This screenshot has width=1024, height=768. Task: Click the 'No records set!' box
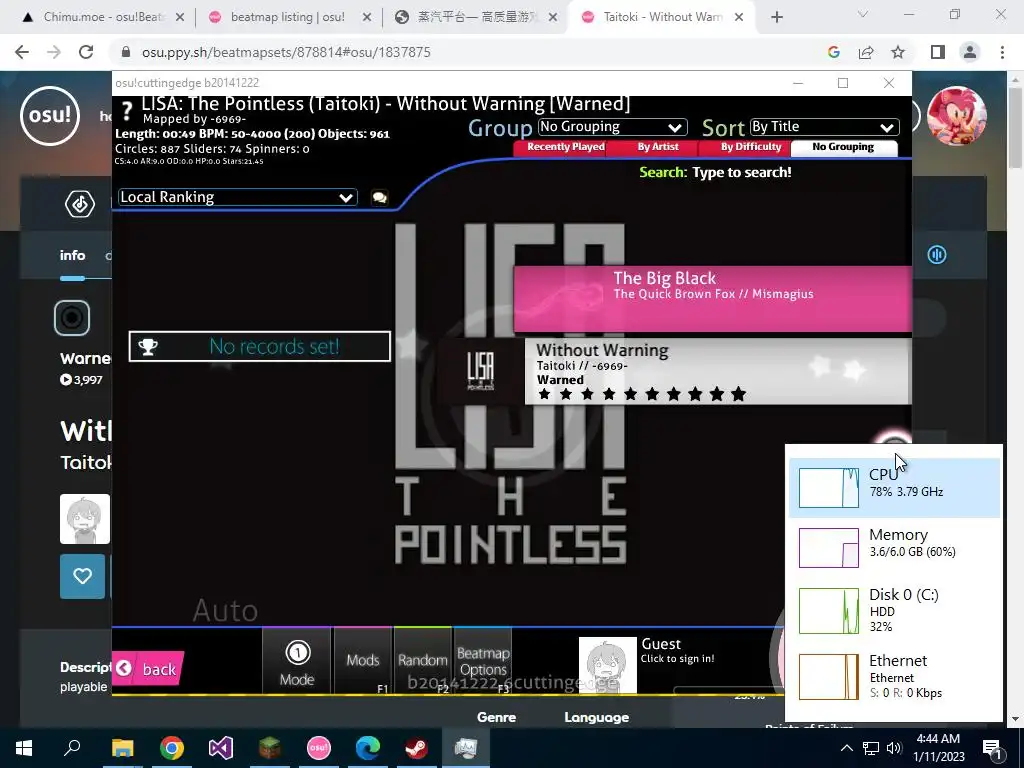(x=260, y=346)
